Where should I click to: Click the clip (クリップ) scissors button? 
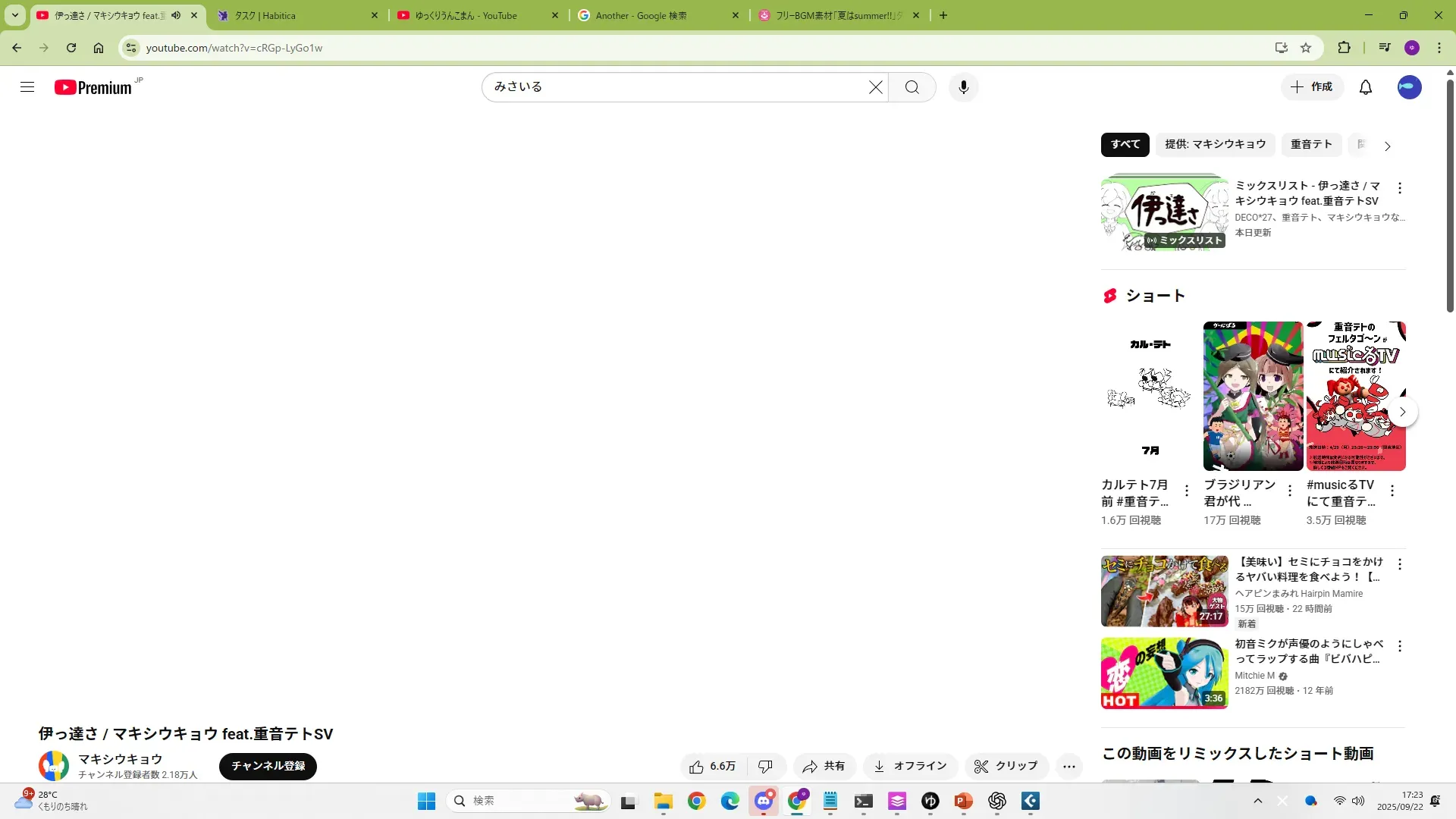[1006, 766]
